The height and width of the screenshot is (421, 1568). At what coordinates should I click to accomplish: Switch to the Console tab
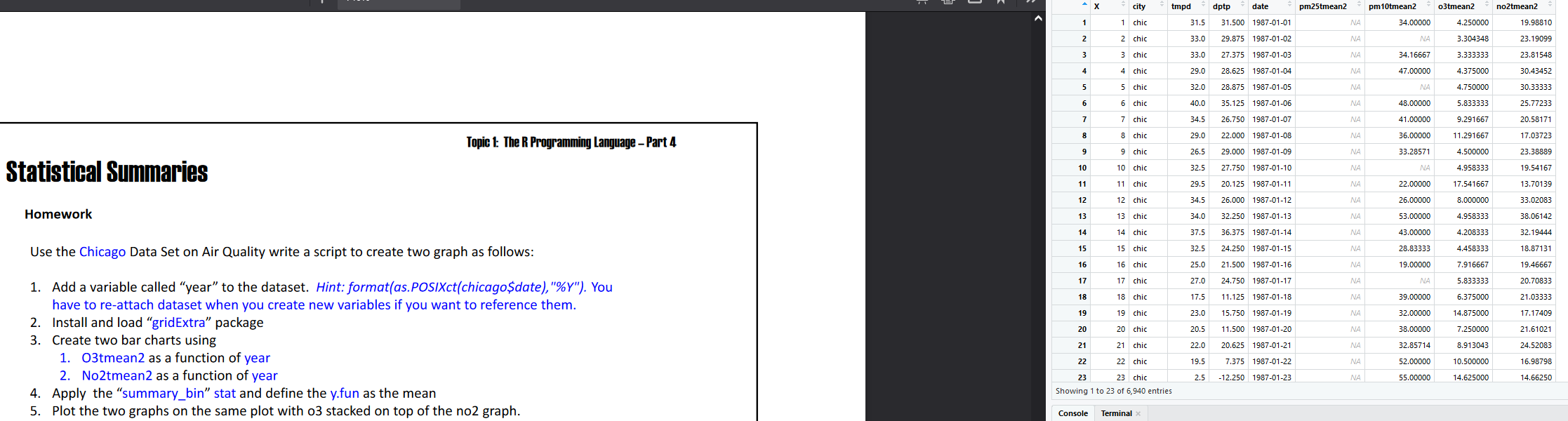(x=1073, y=413)
